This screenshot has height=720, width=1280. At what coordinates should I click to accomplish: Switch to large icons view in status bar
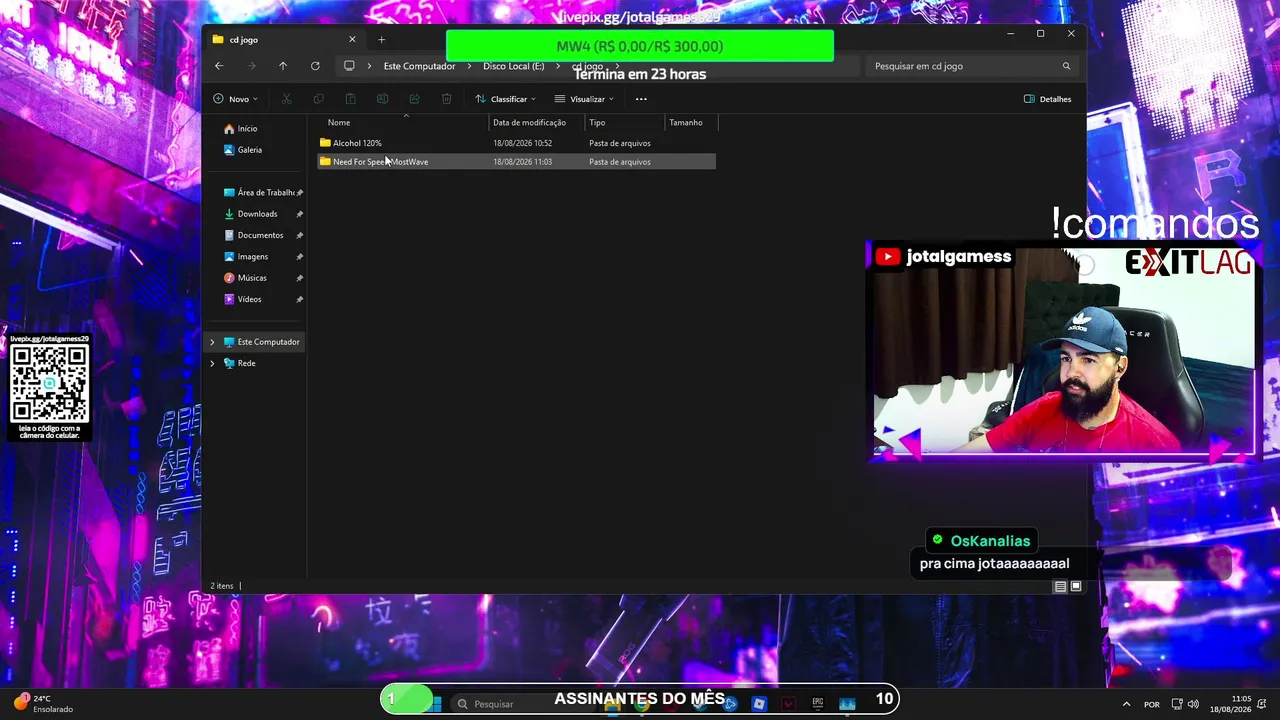coord(1076,586)
